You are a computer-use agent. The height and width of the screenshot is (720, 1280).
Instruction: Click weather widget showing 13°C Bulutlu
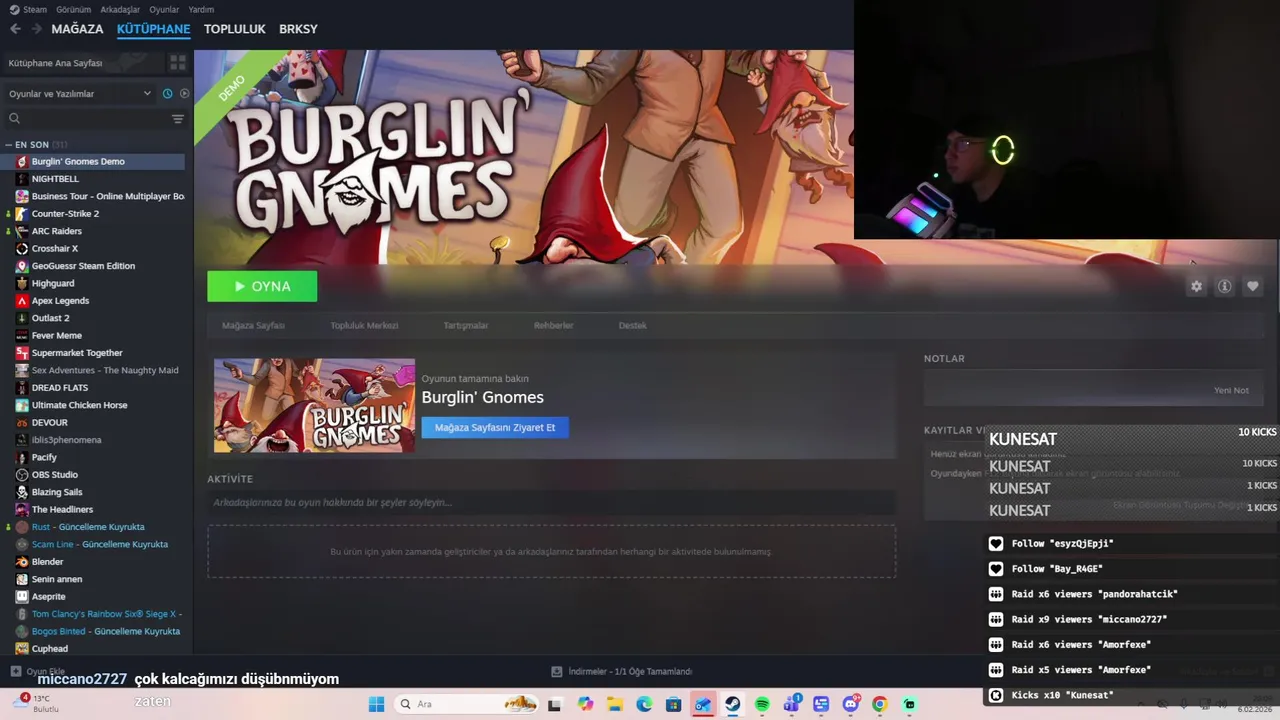(35, 703)
